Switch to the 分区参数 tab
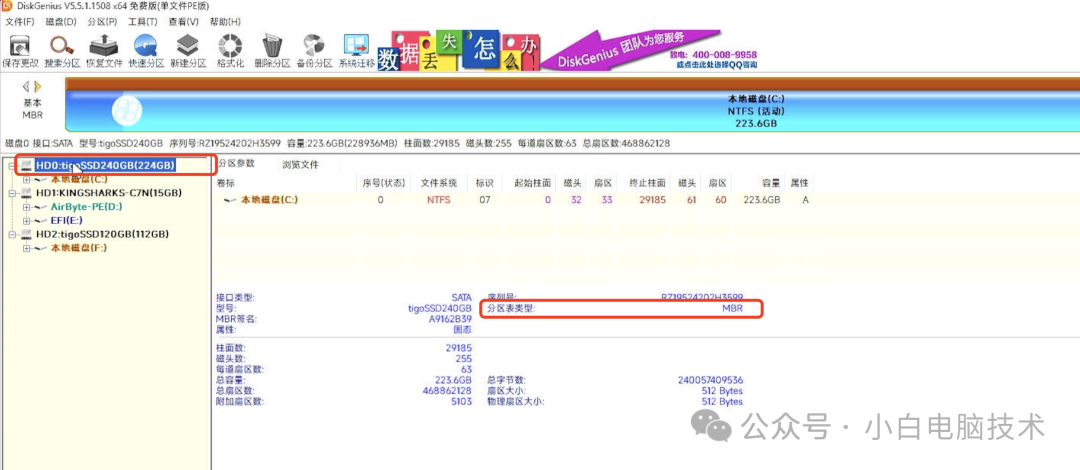The height and width of the screenshot is (470, 1080). [x=236, y=163]
